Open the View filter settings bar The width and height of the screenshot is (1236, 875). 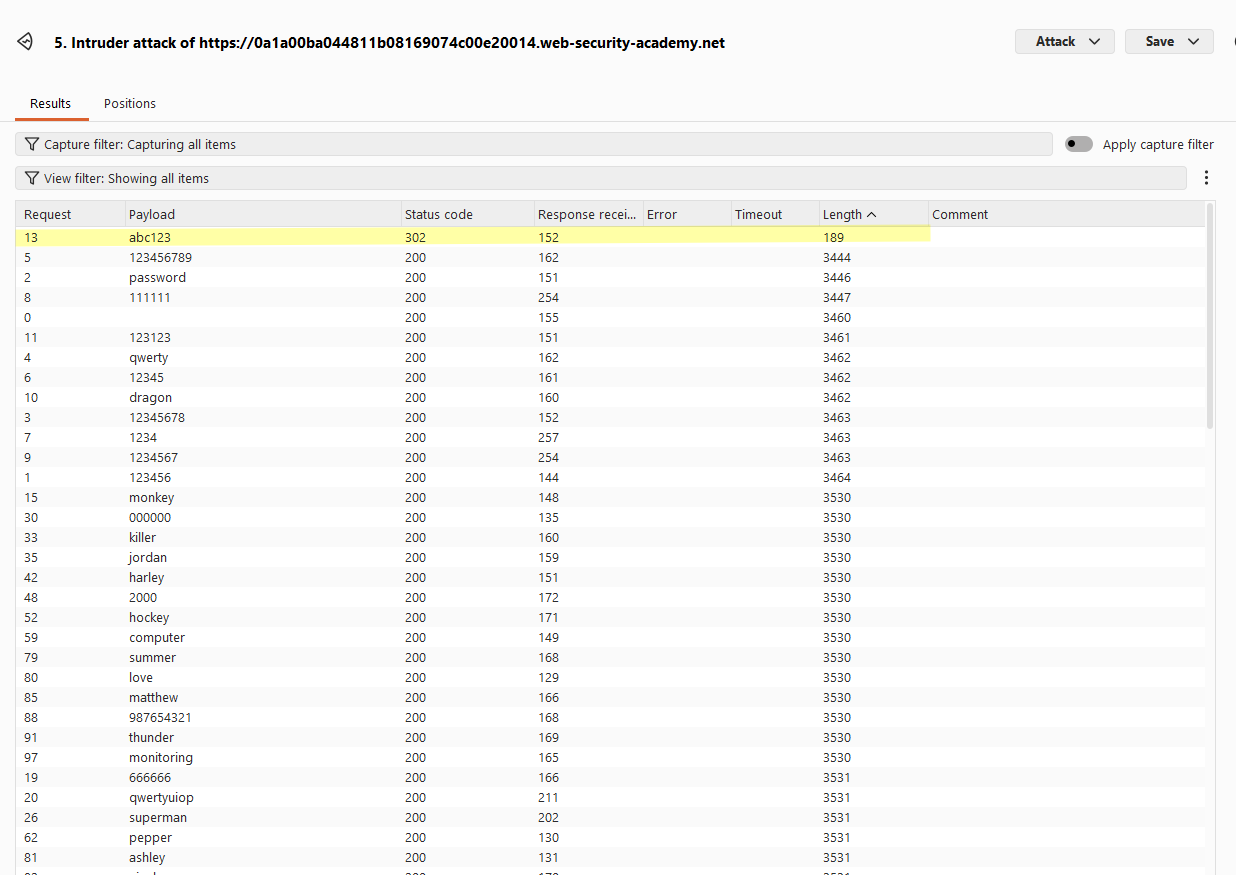pos(601,178)
